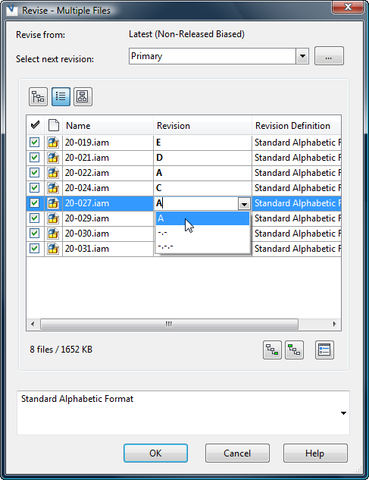Open the design hierarchy view icon

coord(83,97)
